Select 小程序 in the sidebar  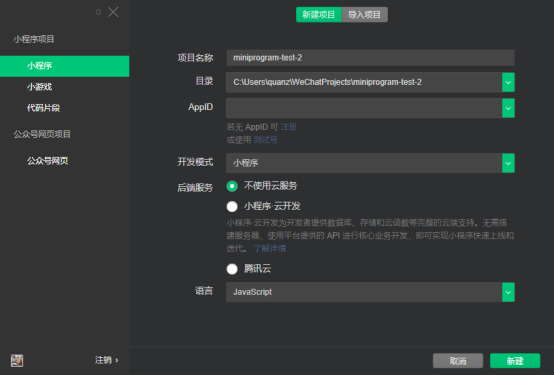65,66
